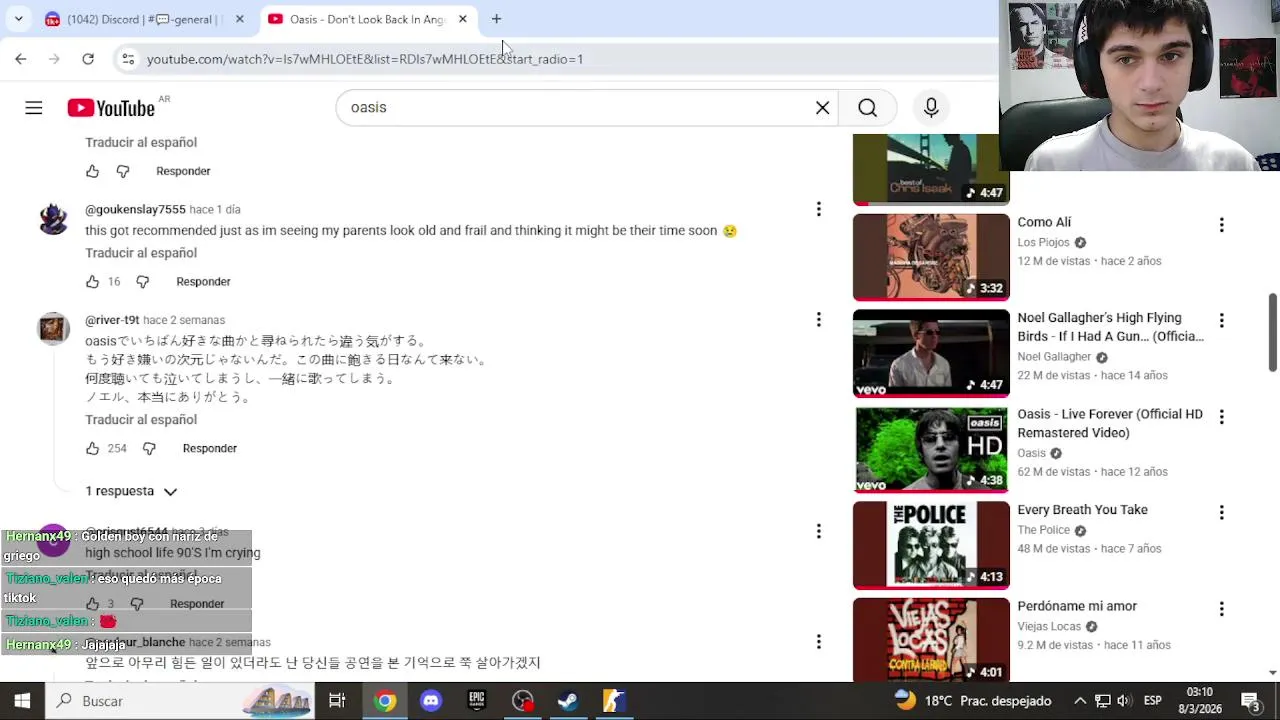
Task: Open Steam from the taskbar
Action: tap(567, 701)
